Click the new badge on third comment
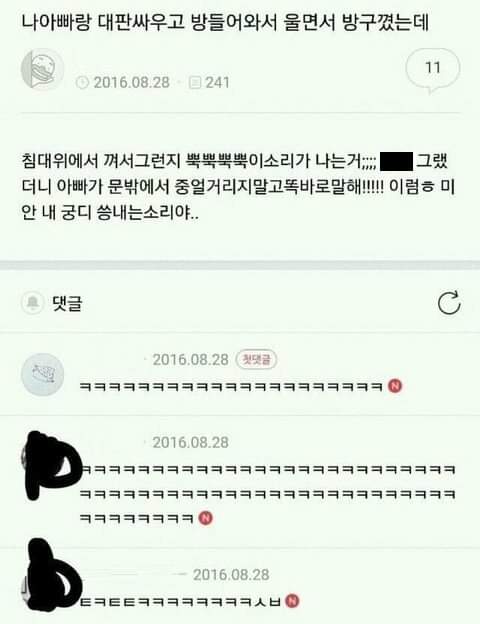 click(x=293, y=601)
